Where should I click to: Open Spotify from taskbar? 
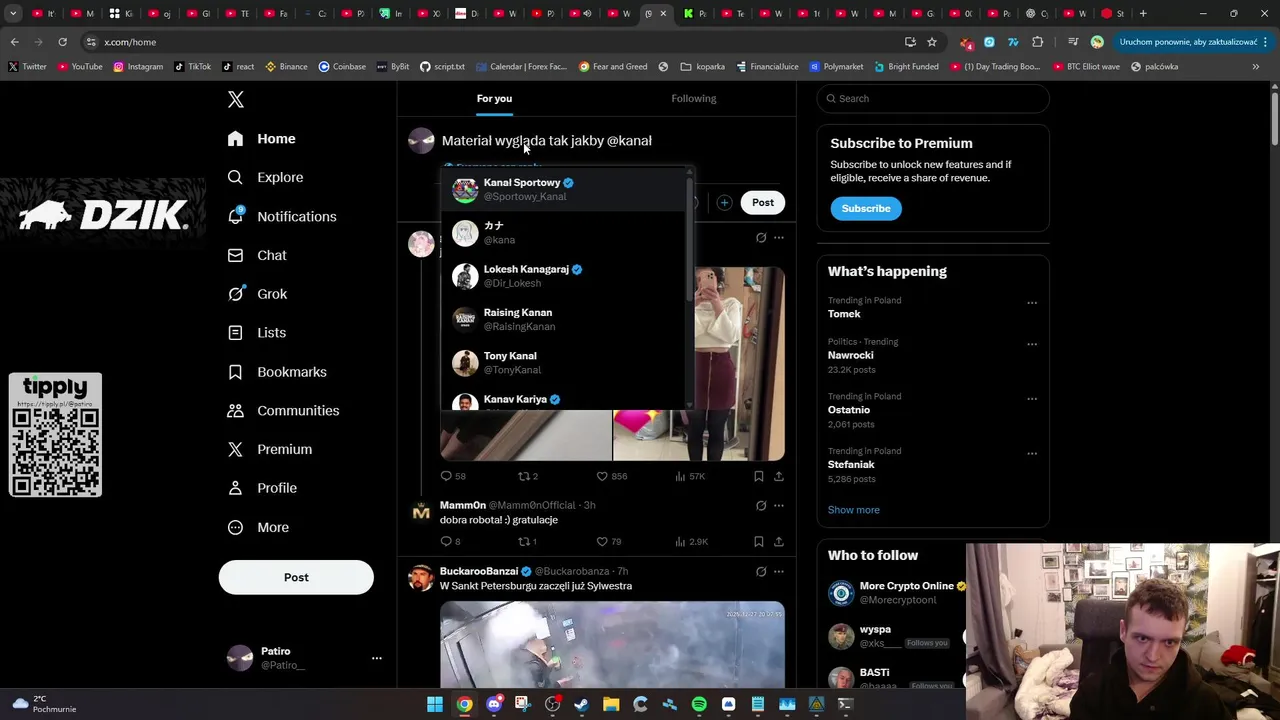click(x=699, y=704)
